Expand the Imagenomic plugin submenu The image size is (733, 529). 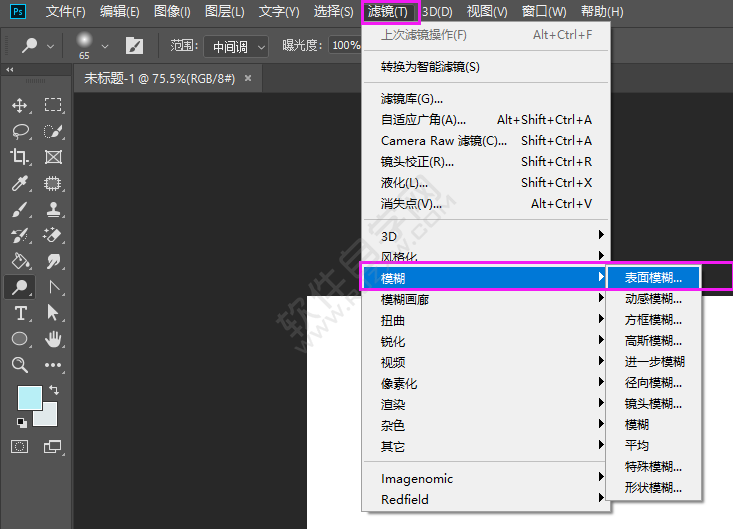coord(485,479)
